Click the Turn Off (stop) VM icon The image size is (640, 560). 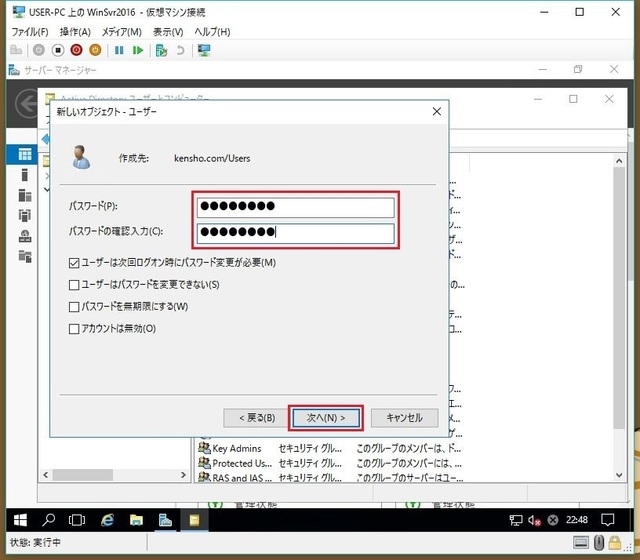(x=57, y=50)
